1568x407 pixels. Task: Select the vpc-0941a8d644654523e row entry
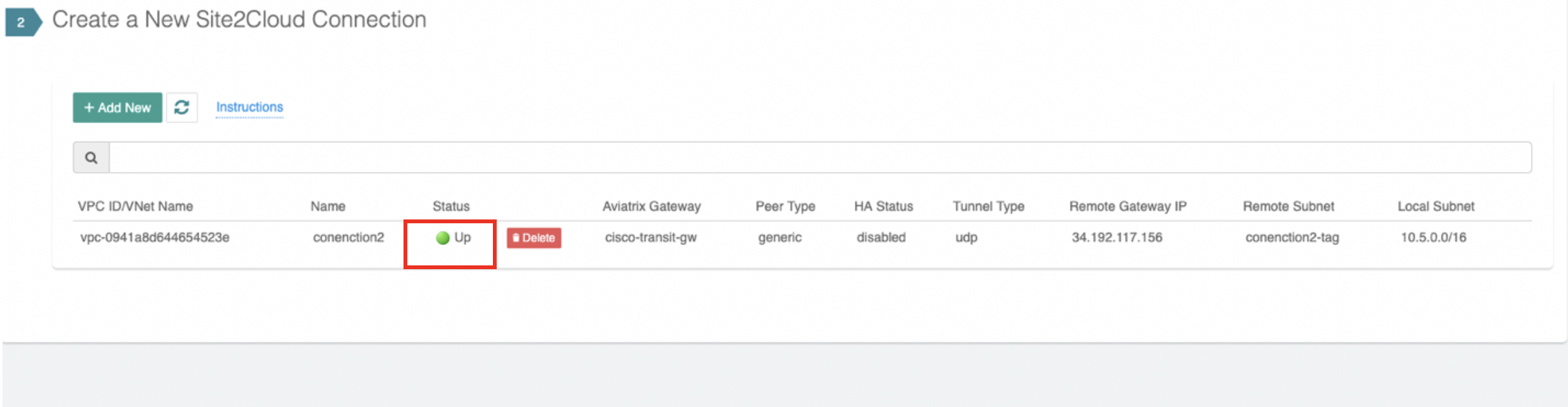(x=155, y=238)
